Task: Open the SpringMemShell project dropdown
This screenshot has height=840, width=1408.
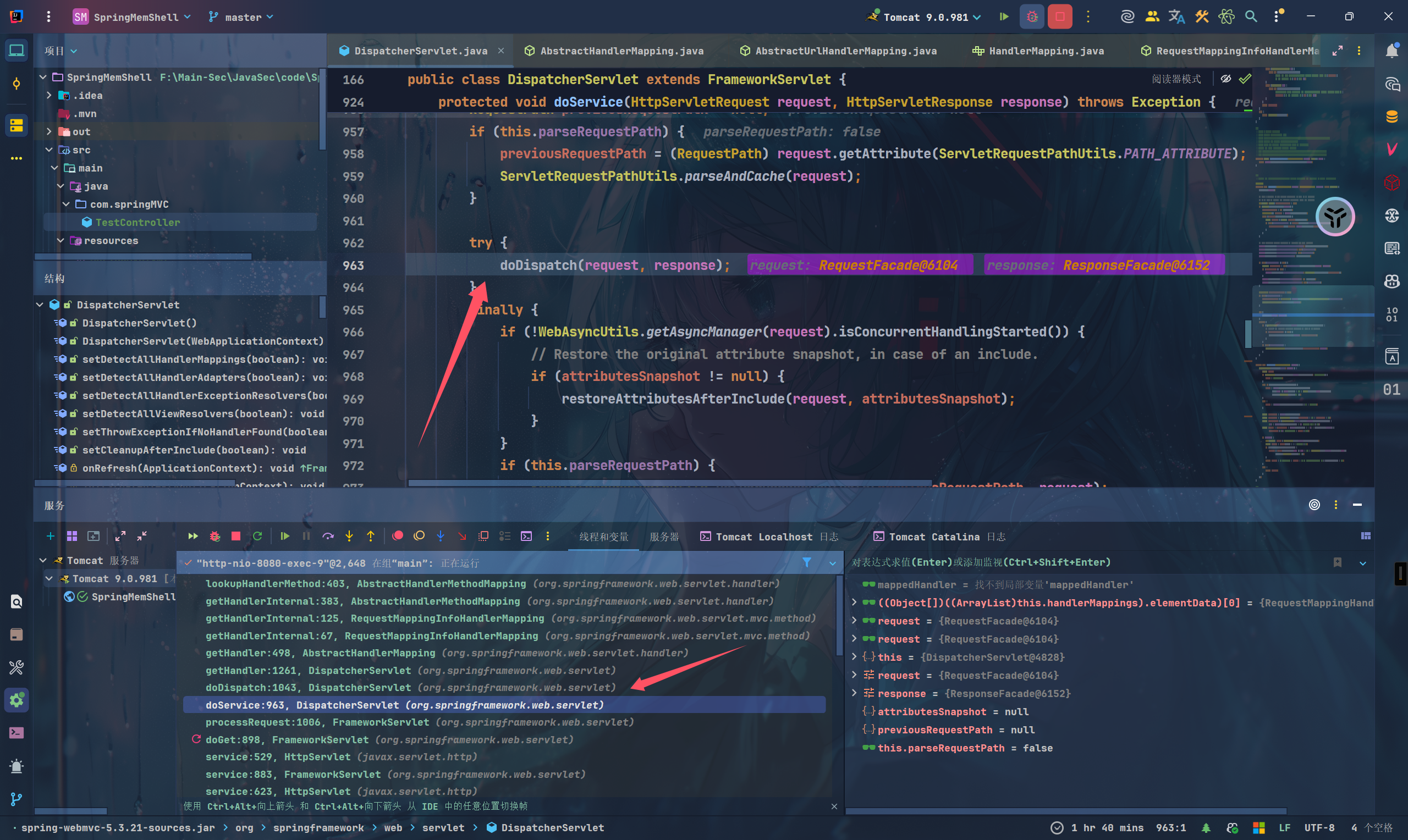Action: coord(132,17)
